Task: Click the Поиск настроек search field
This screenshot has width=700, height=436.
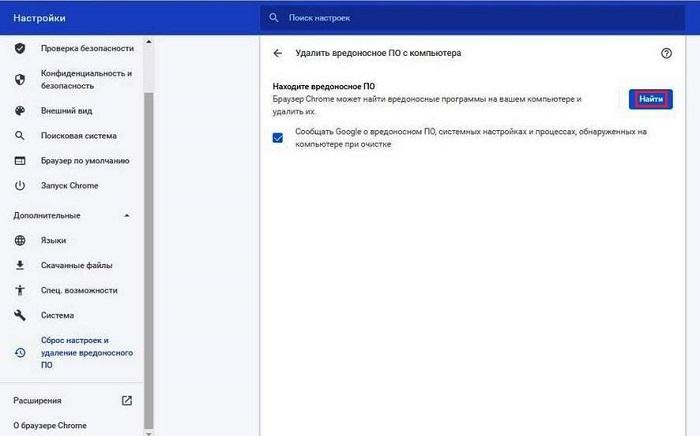Action: [472, 18]
